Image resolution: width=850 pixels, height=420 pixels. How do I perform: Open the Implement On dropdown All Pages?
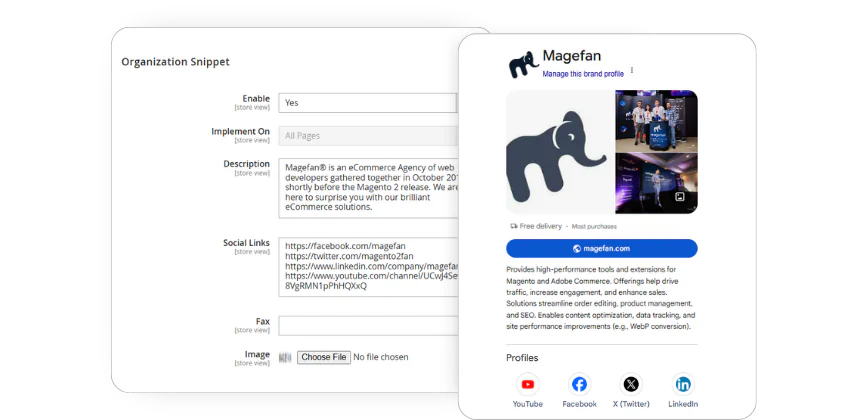click(368, 135)
